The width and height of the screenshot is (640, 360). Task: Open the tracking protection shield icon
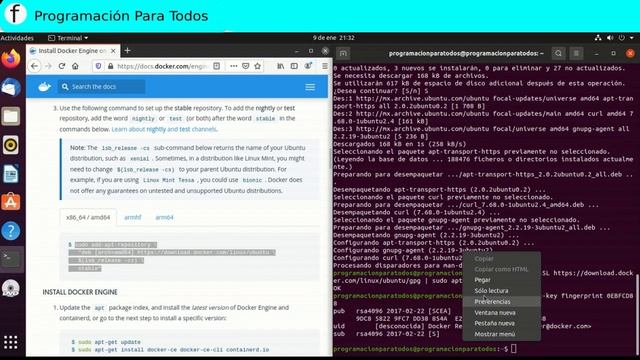pos(98,66)
